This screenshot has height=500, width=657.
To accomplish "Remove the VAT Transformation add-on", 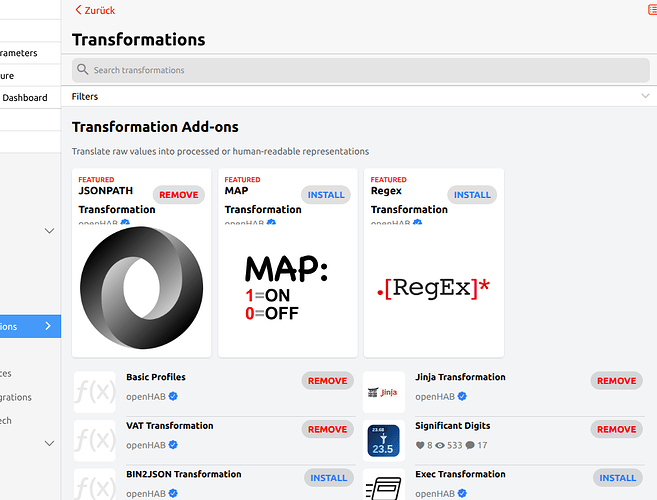I will pos(327,429).
